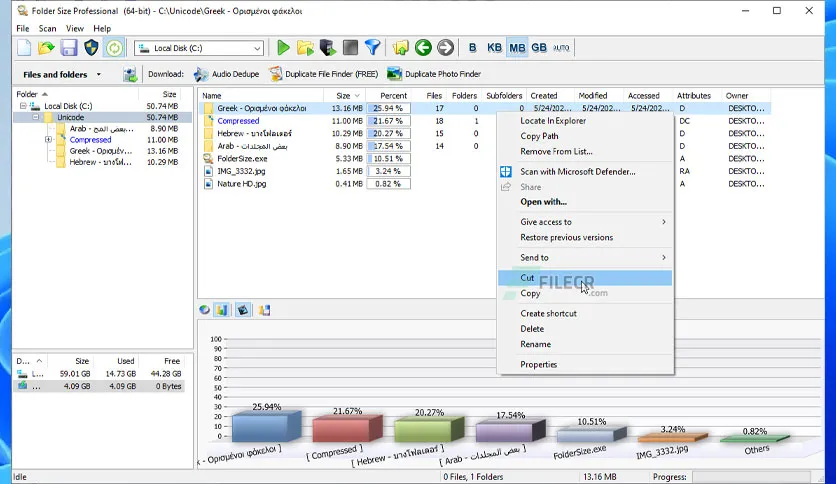The image size is (836, 484).
Task: Select the pie chart view icon
Action: point(204,310)
